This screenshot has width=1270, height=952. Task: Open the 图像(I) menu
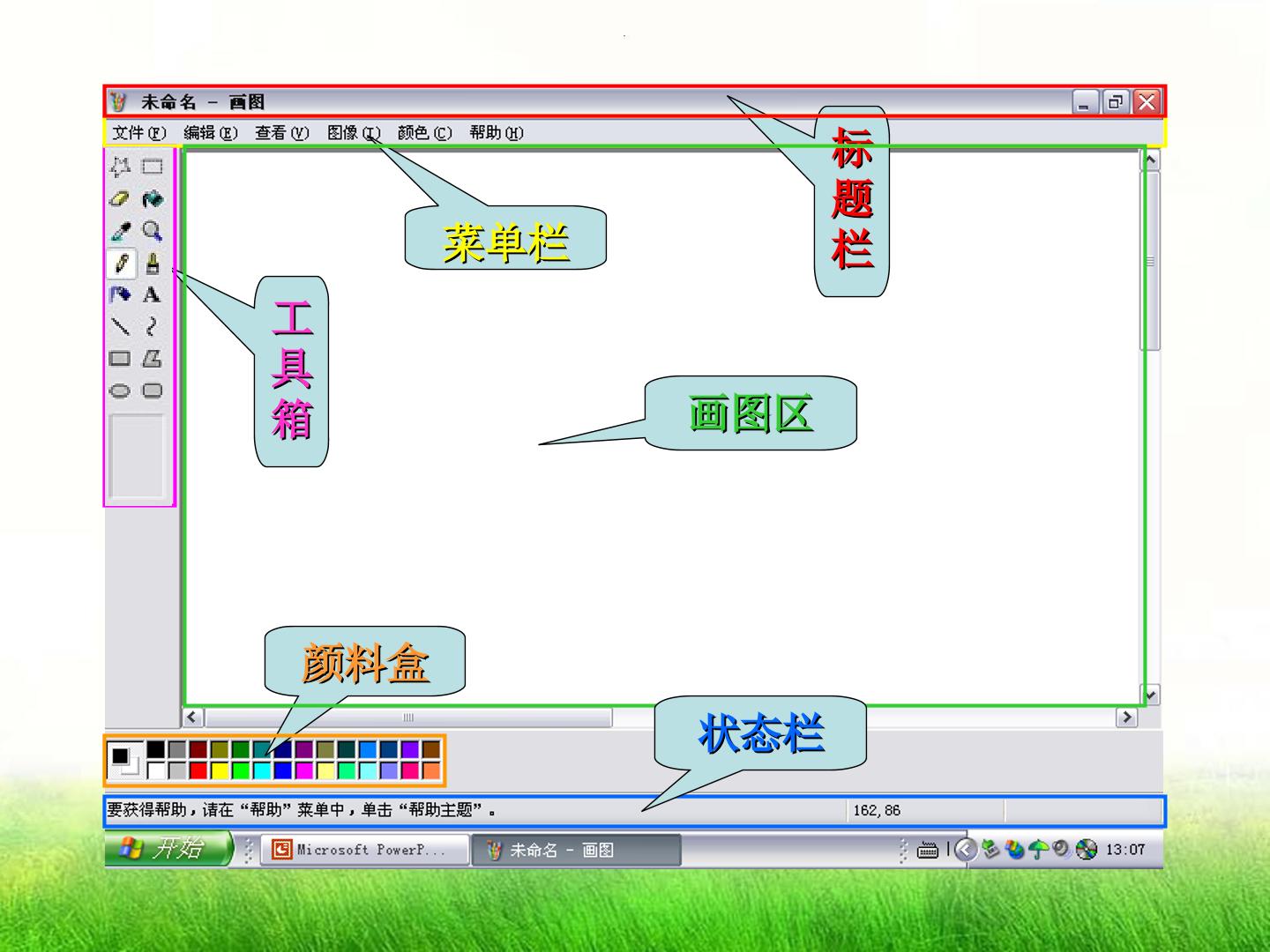(x=354, y=133)
